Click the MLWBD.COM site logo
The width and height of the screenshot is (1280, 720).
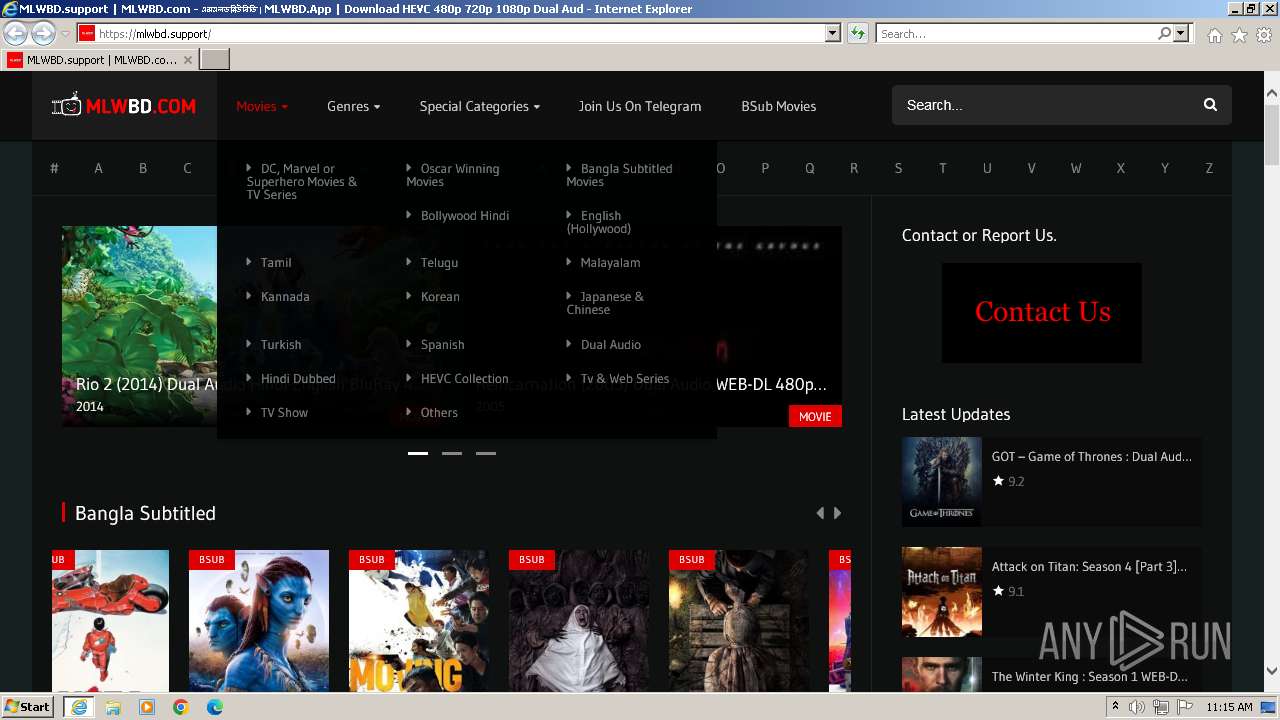click(124, 105)
